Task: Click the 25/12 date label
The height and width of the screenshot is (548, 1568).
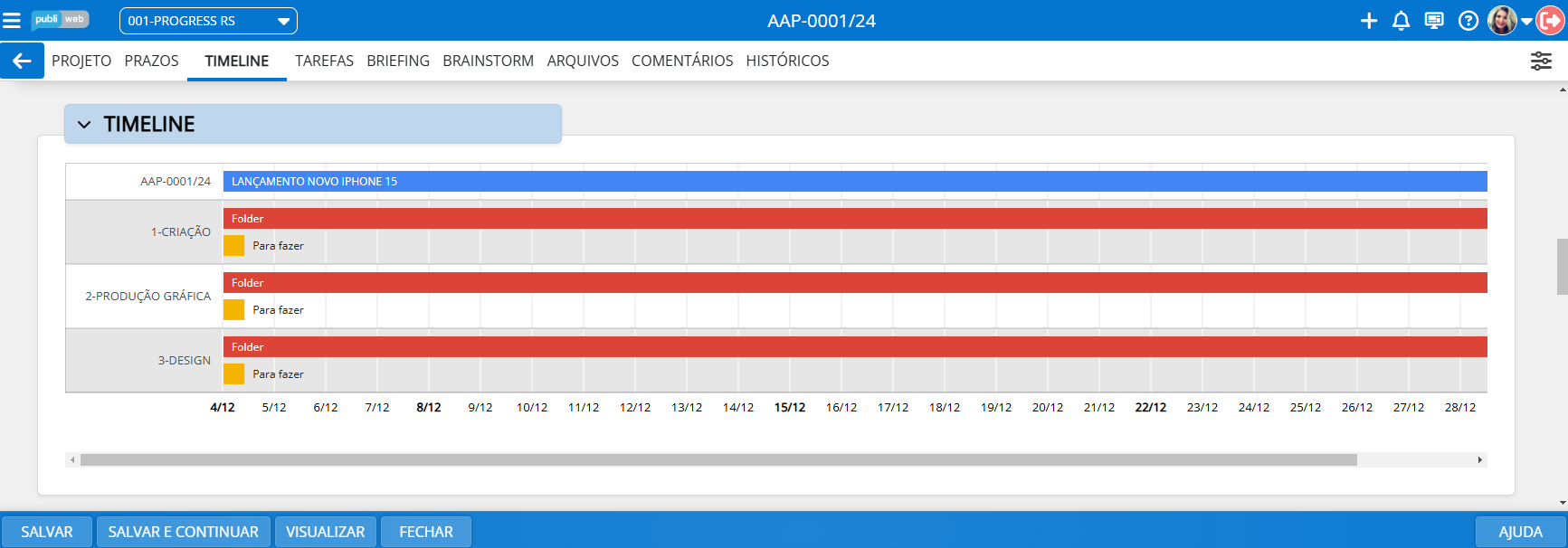Action: tap(1306, 408)
